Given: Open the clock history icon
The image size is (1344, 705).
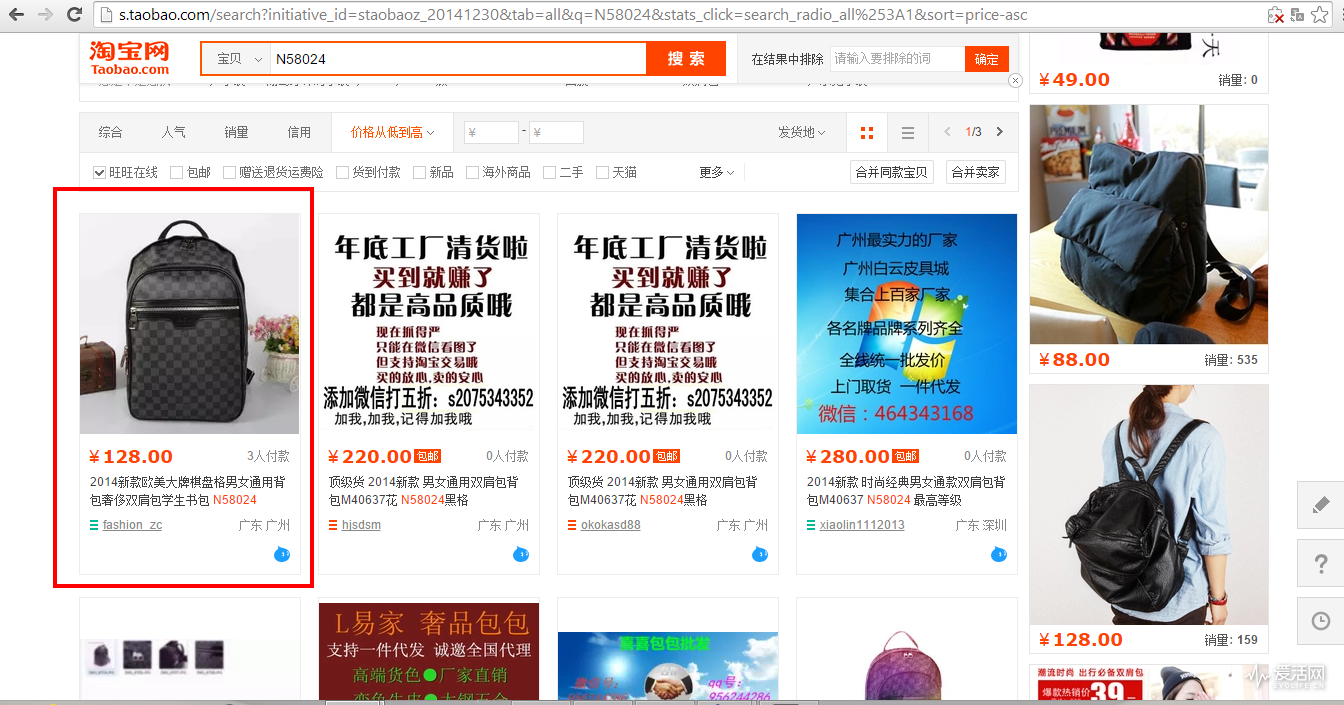Looking at the screenshot, I should tap(1320, 621).
